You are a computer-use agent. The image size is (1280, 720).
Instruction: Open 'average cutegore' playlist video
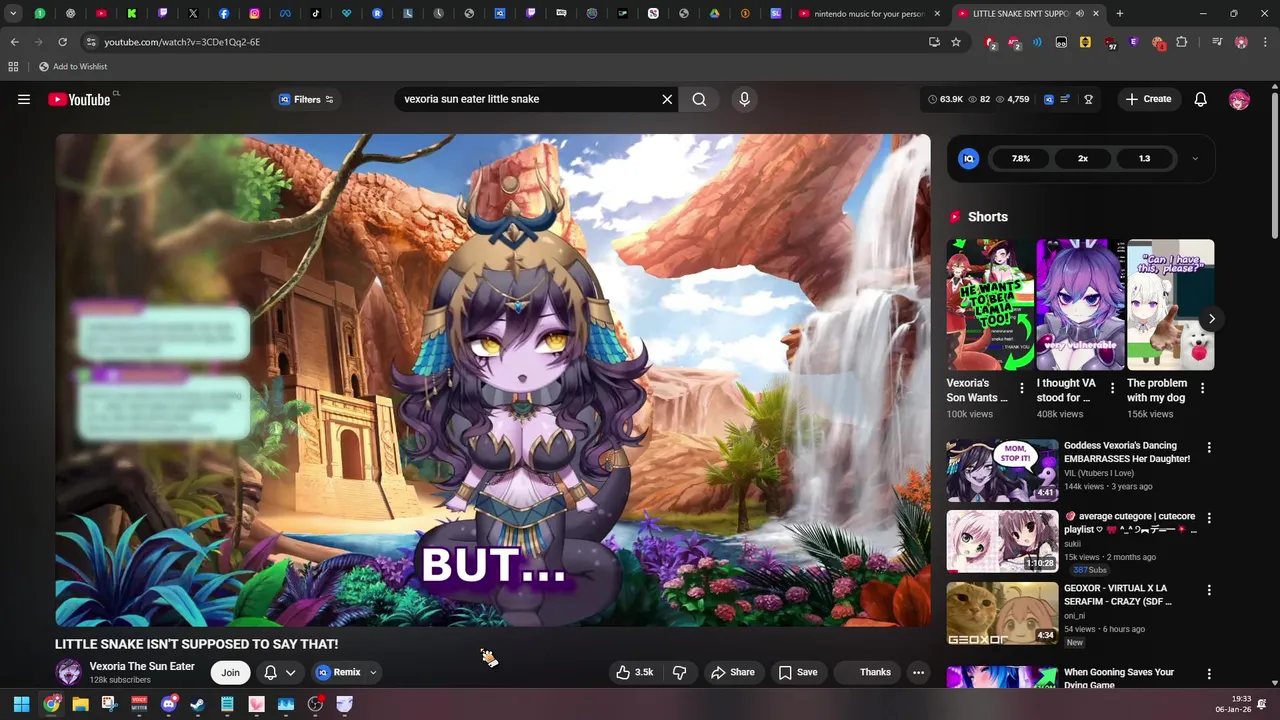click(x=1130, y=523)
